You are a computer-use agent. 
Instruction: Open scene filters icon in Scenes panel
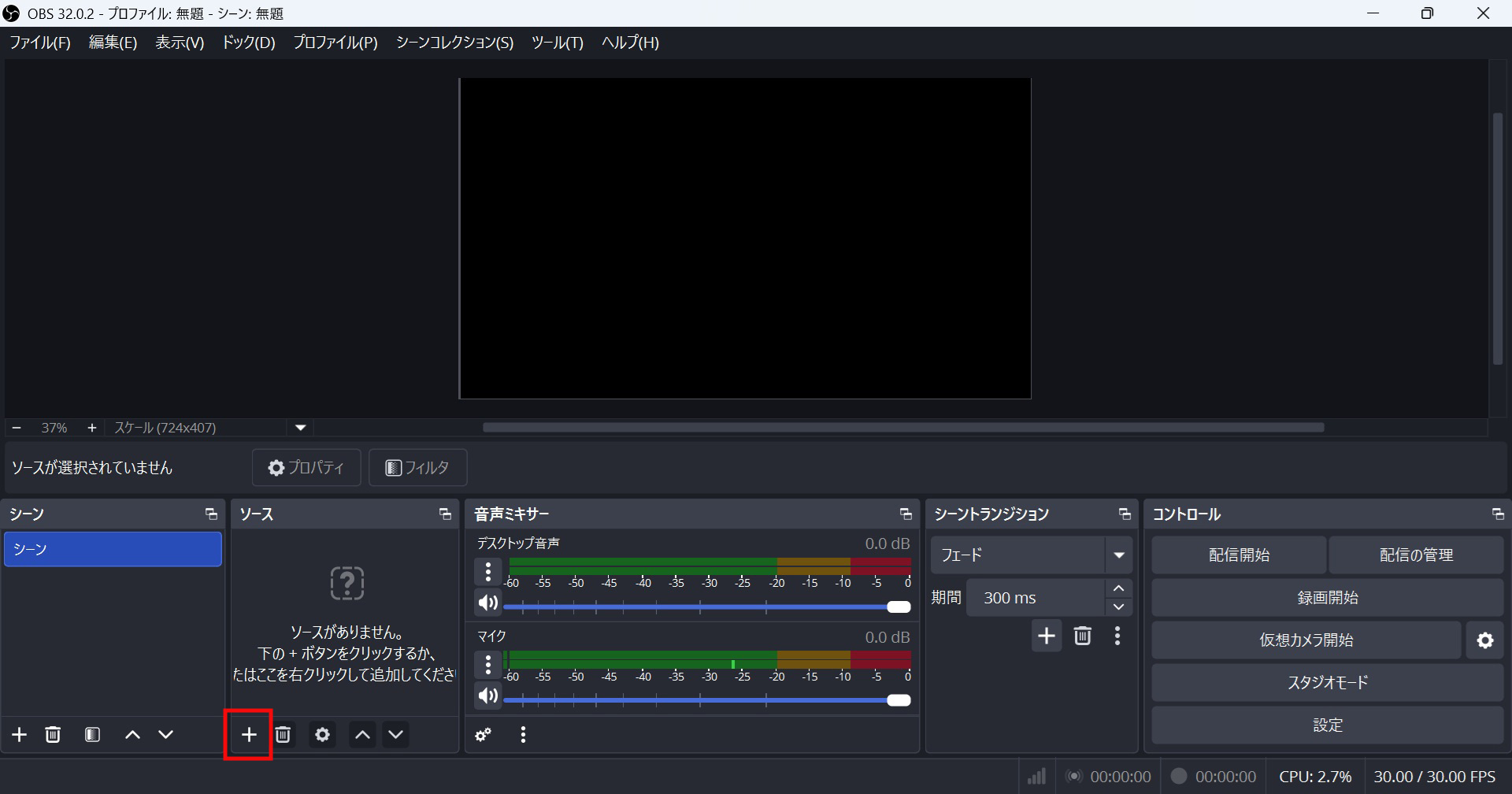pyautogui.click(x=92, y=734)
